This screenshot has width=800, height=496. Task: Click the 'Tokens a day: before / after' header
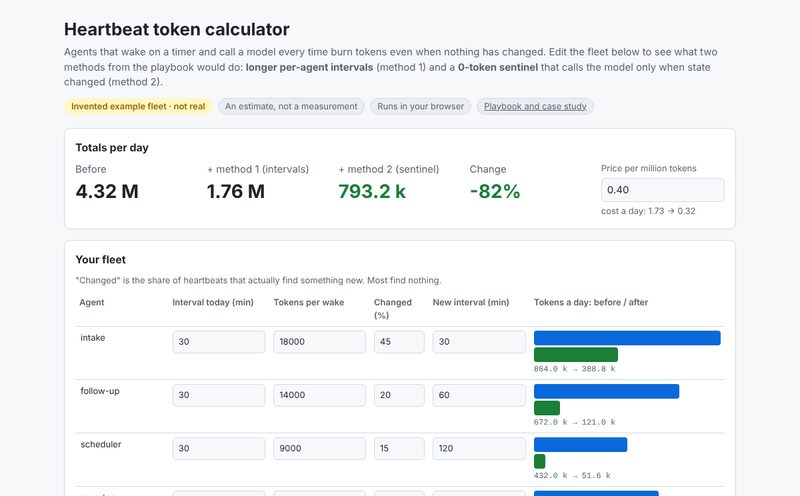pos(591,302)
